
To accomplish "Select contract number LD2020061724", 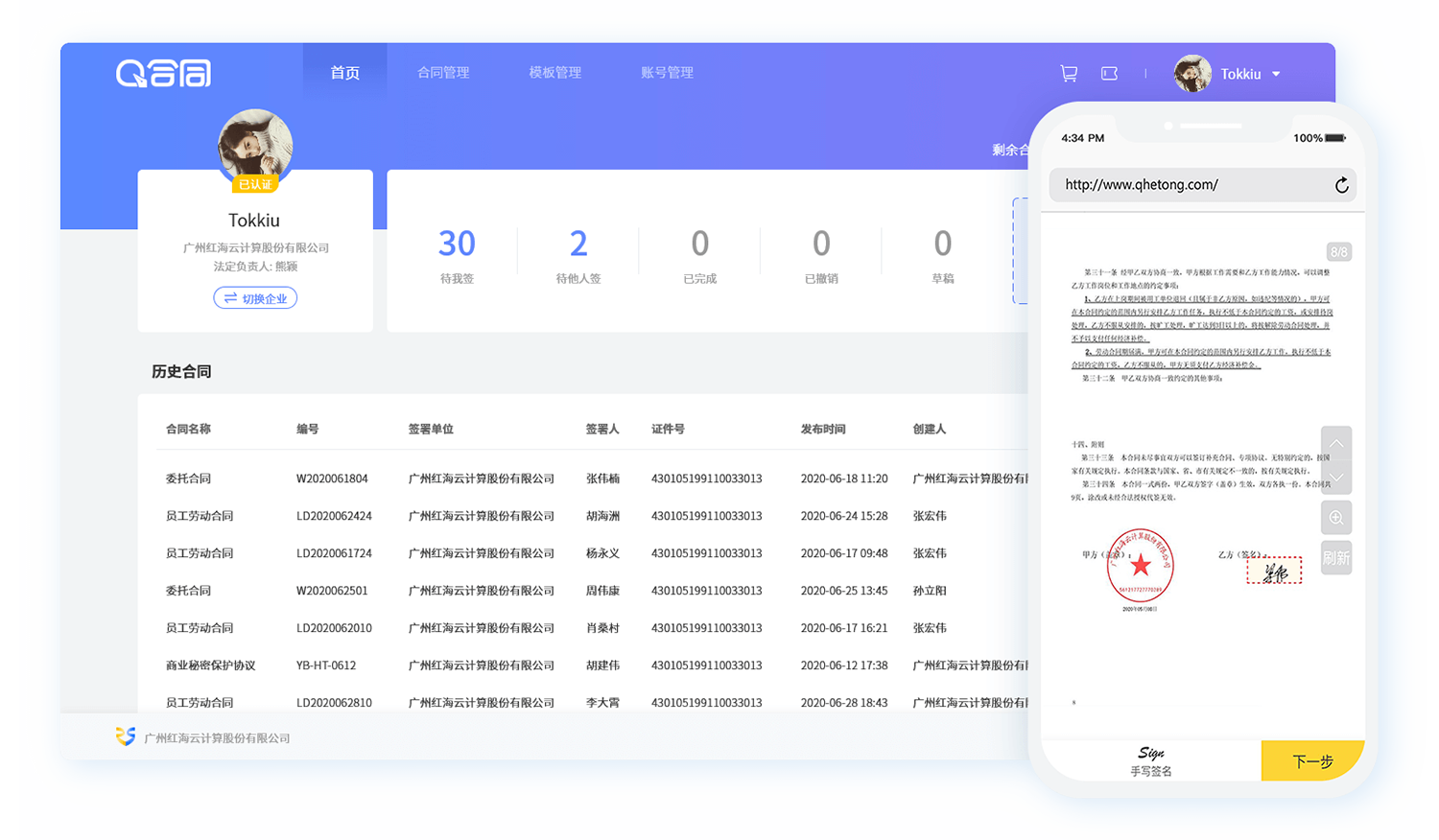I will pos(334,553).
